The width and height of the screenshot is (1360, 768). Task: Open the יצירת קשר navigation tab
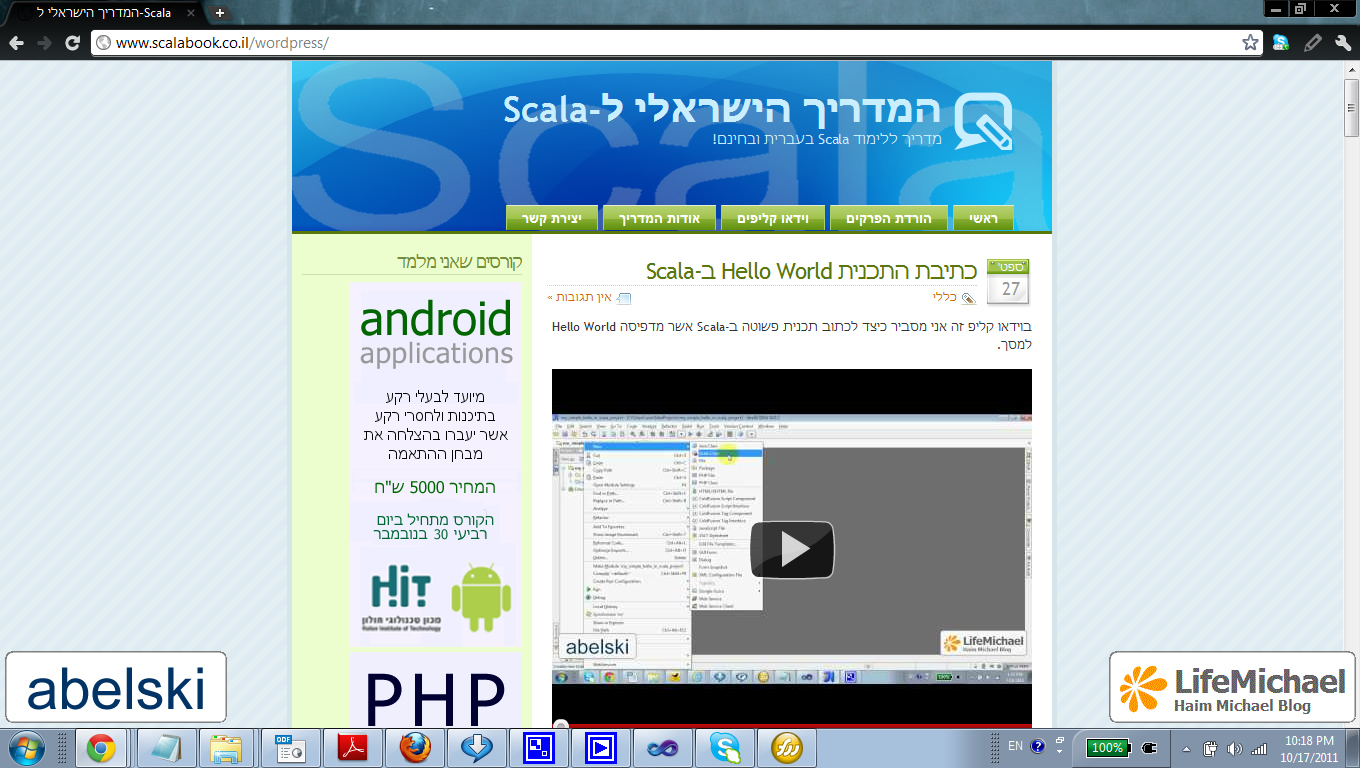point(552,218)
